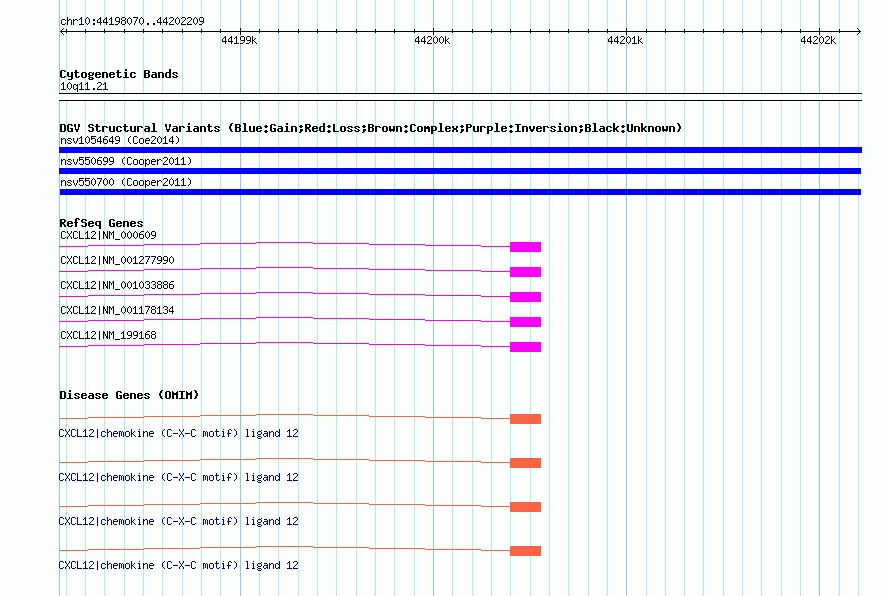Open the topmost CXCL12 chemokine ligand 12 OMIM link
The image size is (890, 596).
click(x=178, y=433)
